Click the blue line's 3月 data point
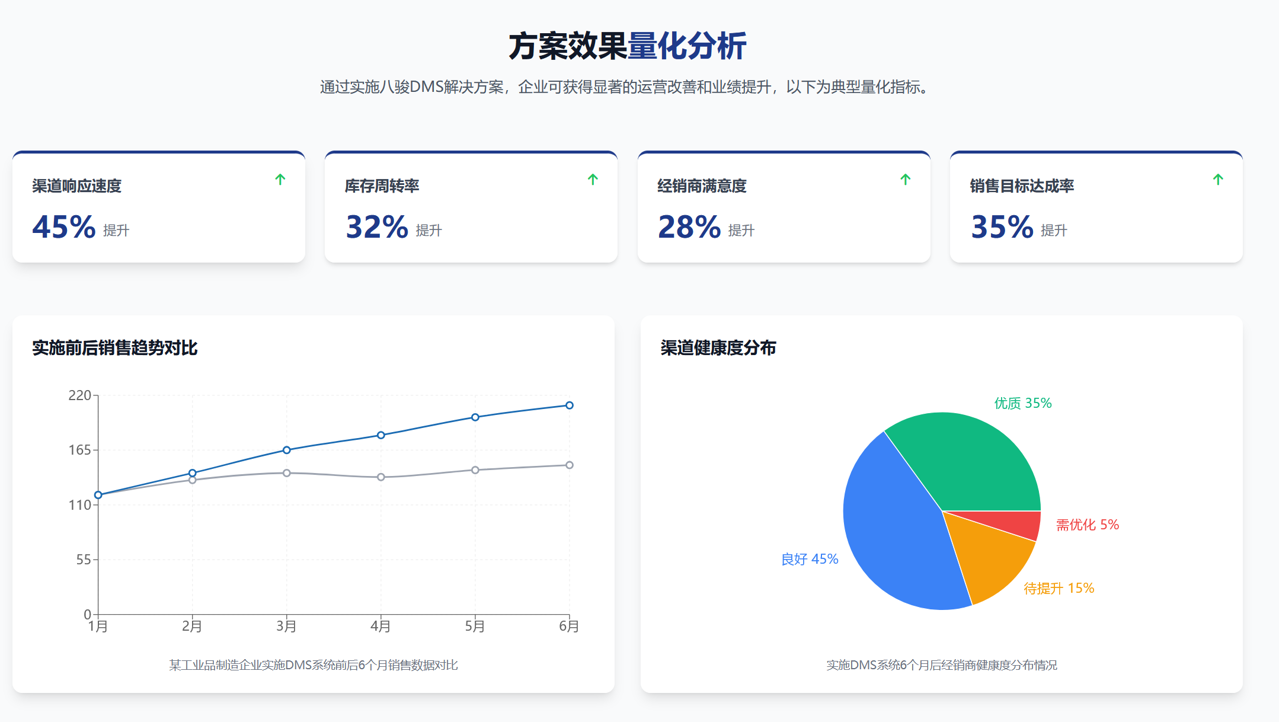This screenshot has width=1279, height=722. [x=287, y=450]
